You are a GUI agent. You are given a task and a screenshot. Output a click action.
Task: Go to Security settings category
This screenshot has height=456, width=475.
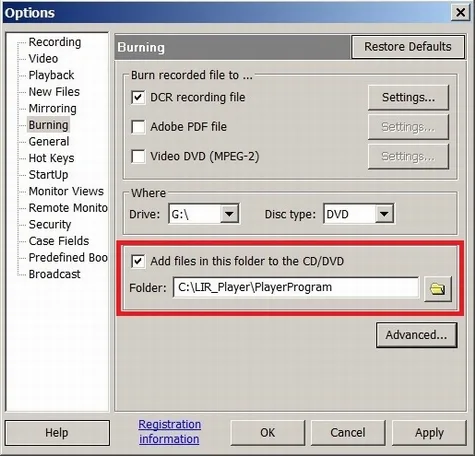[x=50, y=224]
